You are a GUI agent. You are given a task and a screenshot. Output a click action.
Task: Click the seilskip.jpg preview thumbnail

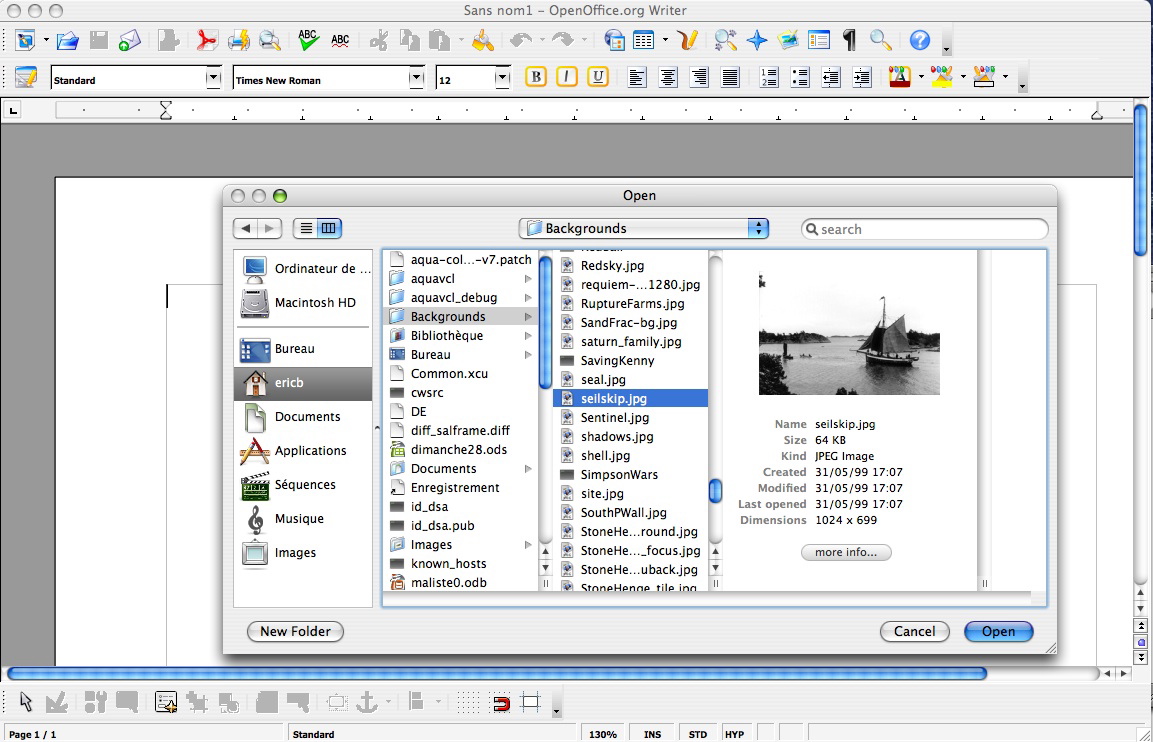click(849, 334)
